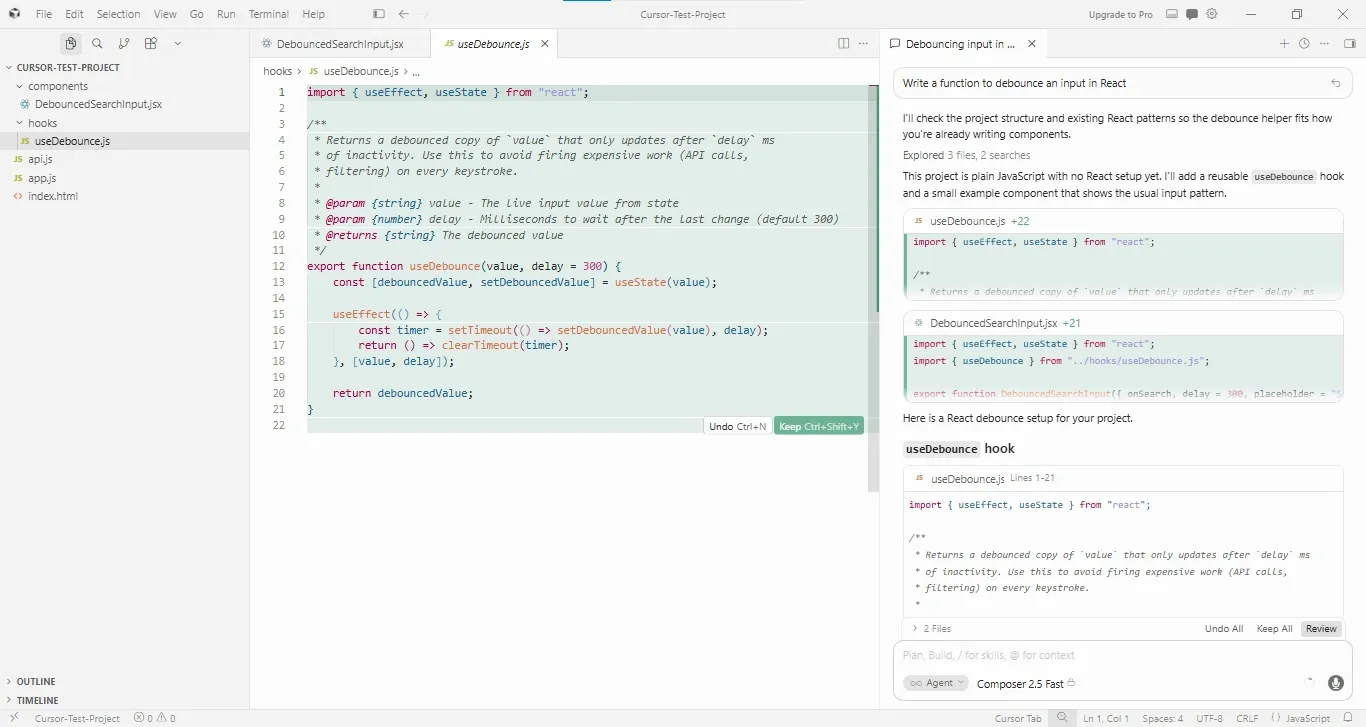Image resolution: width=1366 pixels, height=727 pixels.
Task: Switch to the DebouncedSearchInput.jsx tab
Action: (339, 44)
